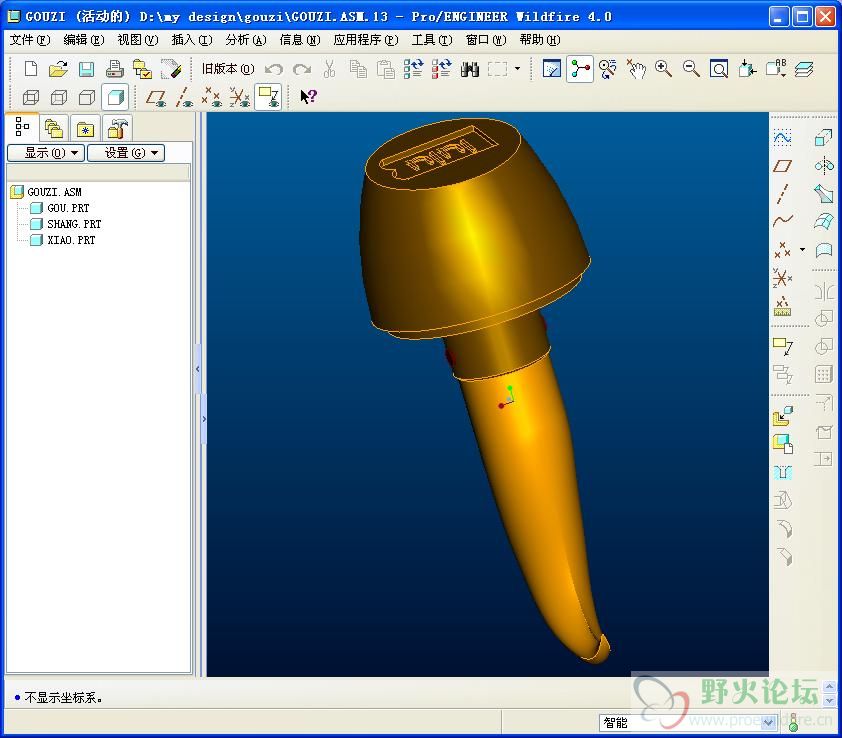This screenshot has width=842, height=738.
Task: Click the context help pointer icon
Action: [308, 97]
